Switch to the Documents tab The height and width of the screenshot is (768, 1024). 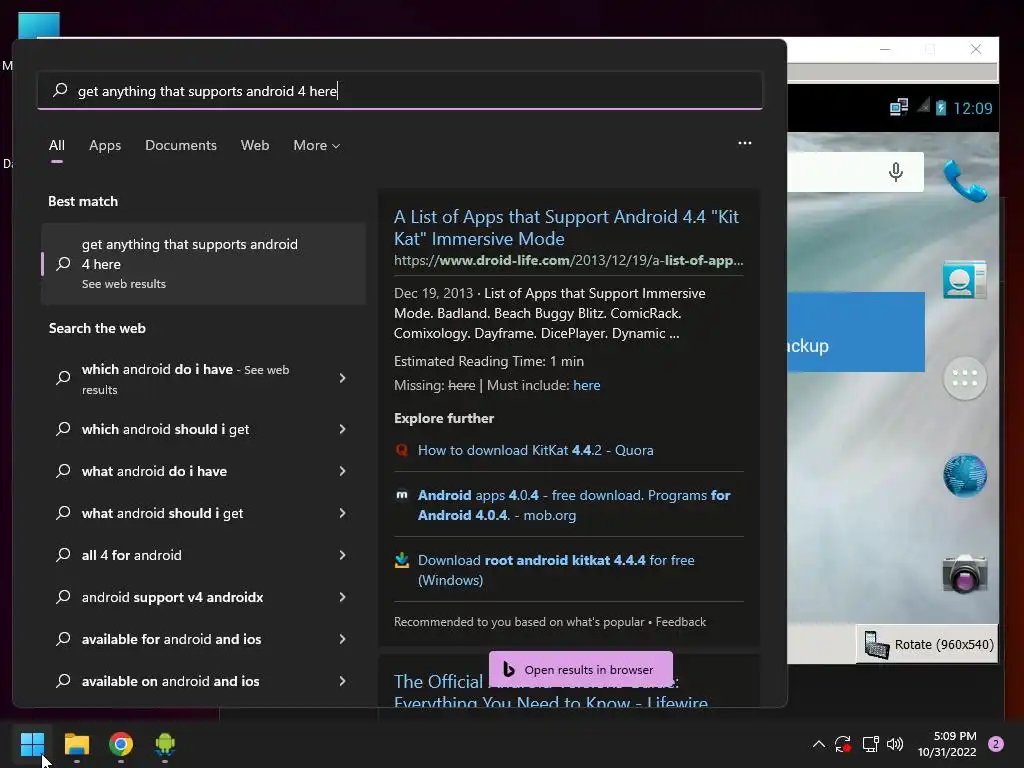click(181, 145)
